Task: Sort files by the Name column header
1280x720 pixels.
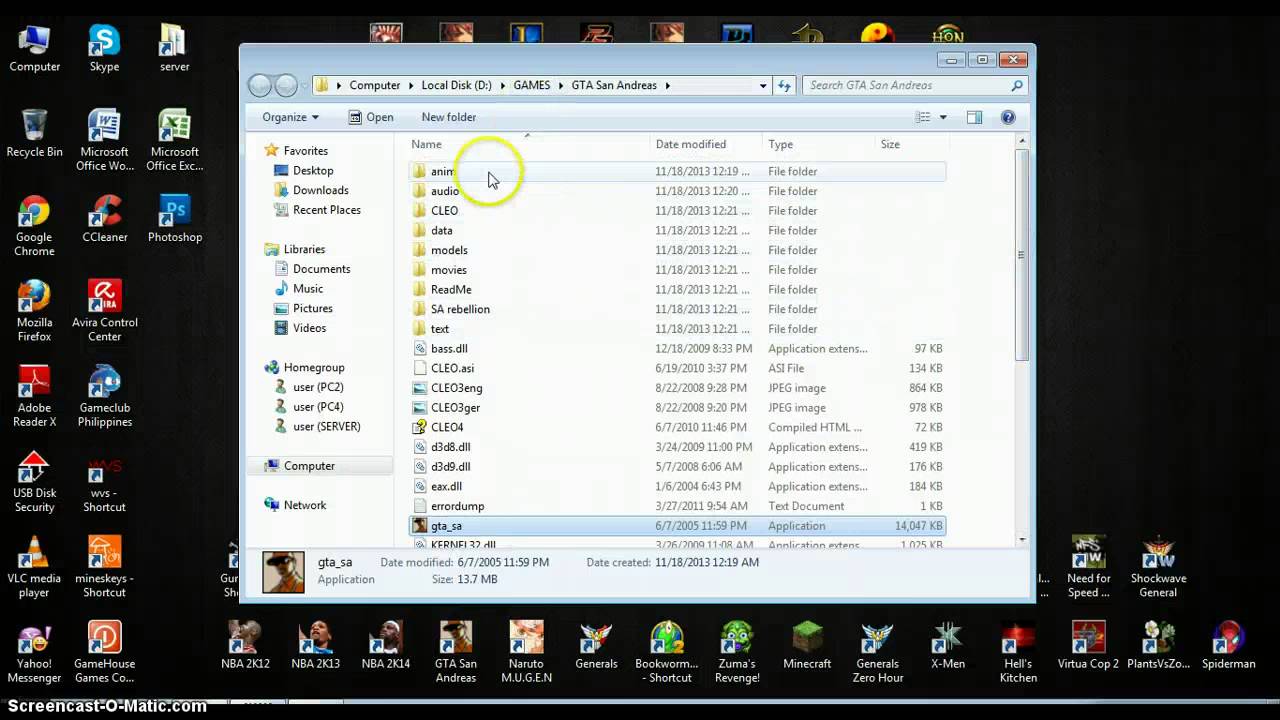Action: [527, 144]
